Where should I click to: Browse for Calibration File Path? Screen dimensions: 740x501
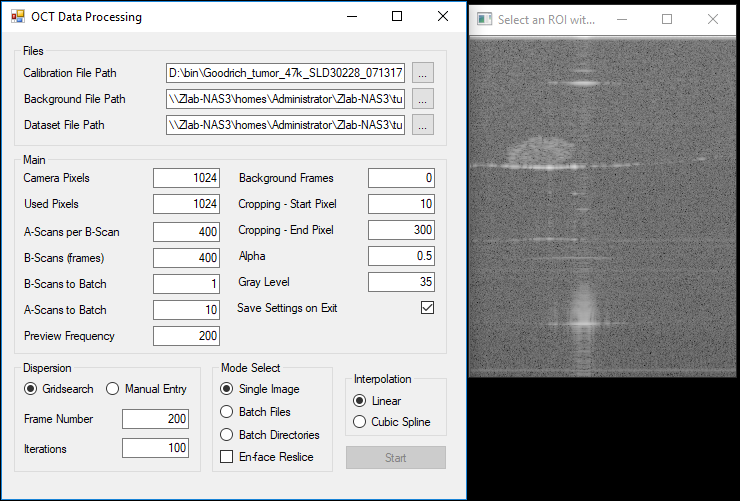[423, 73]
